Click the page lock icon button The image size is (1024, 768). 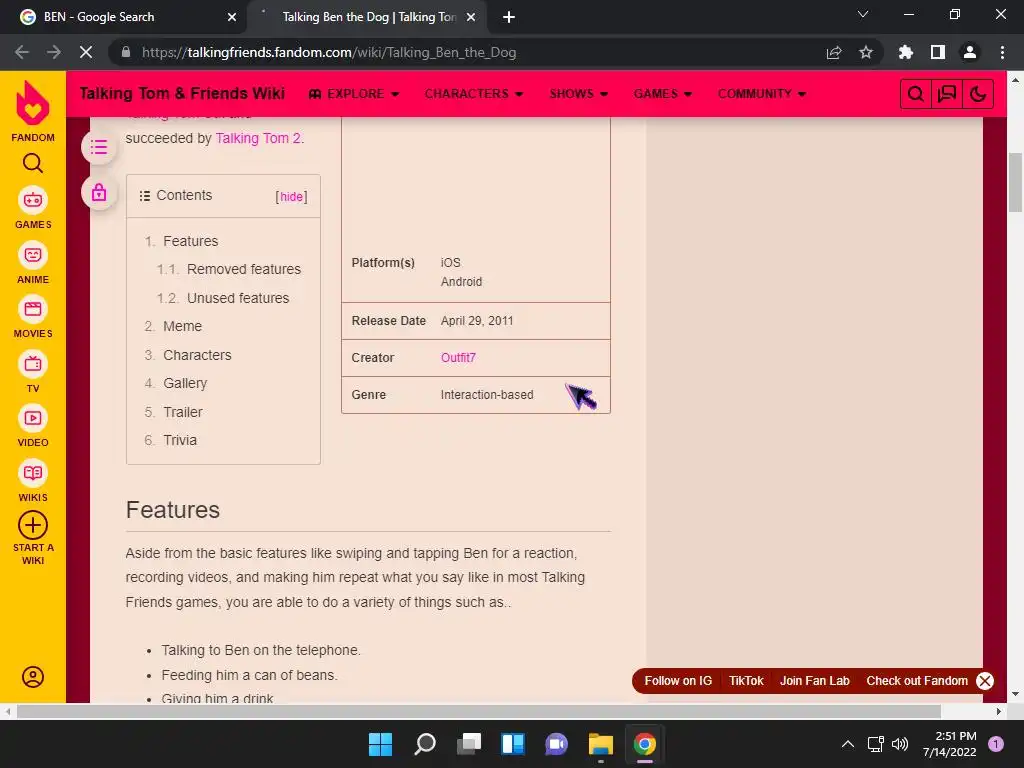click(x=99, y=193)
